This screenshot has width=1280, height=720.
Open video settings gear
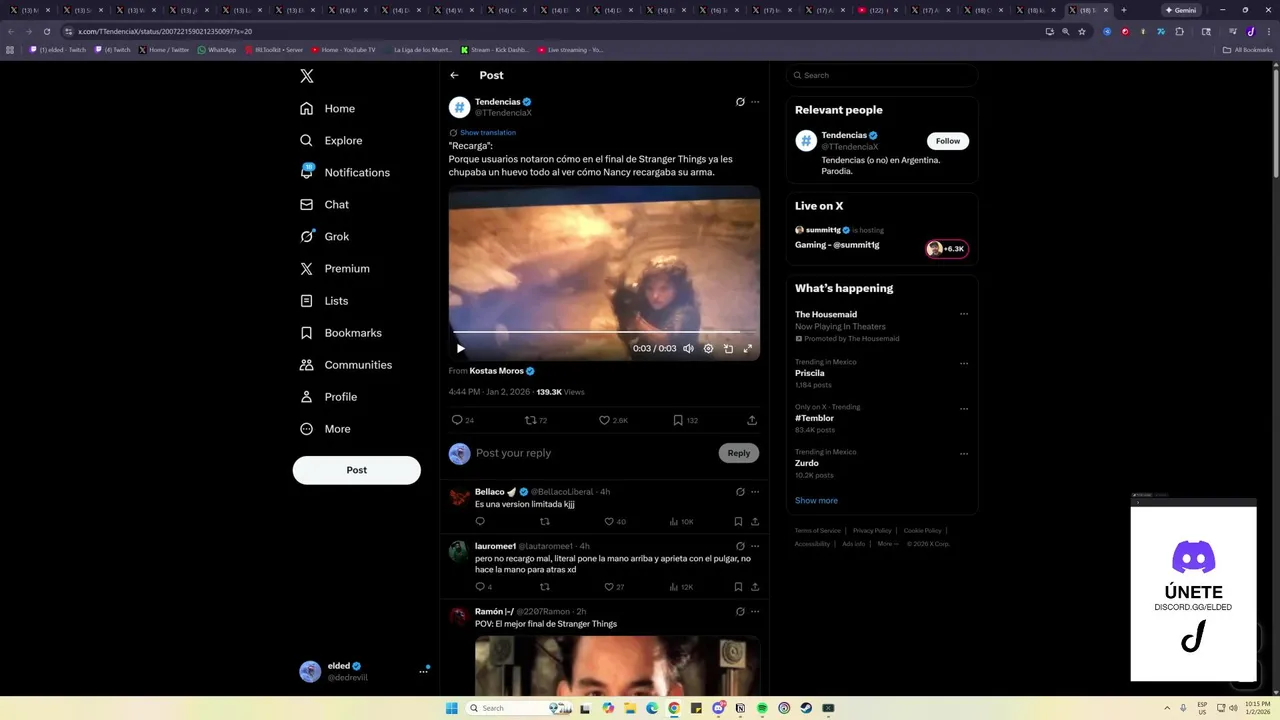708,348
